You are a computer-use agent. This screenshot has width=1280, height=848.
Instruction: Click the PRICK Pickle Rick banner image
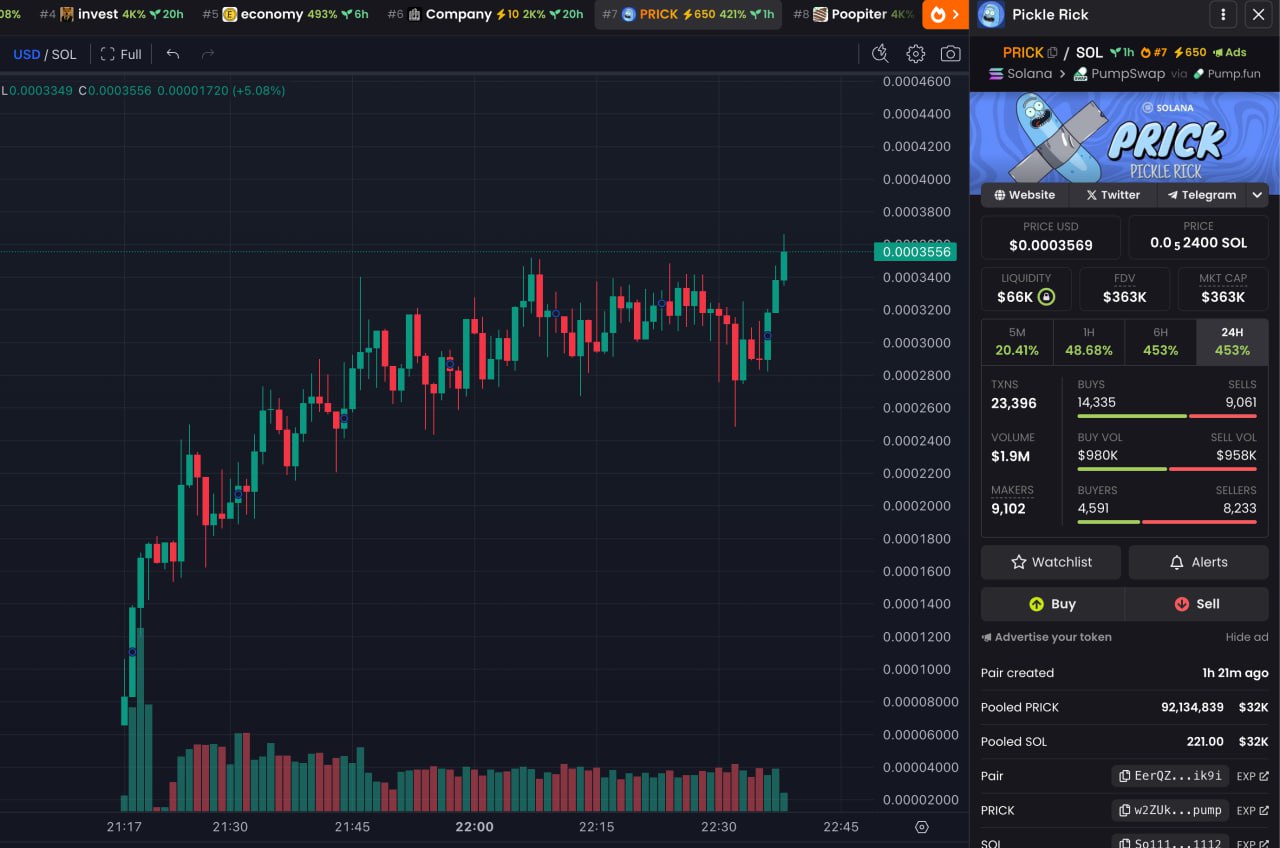1124,144
